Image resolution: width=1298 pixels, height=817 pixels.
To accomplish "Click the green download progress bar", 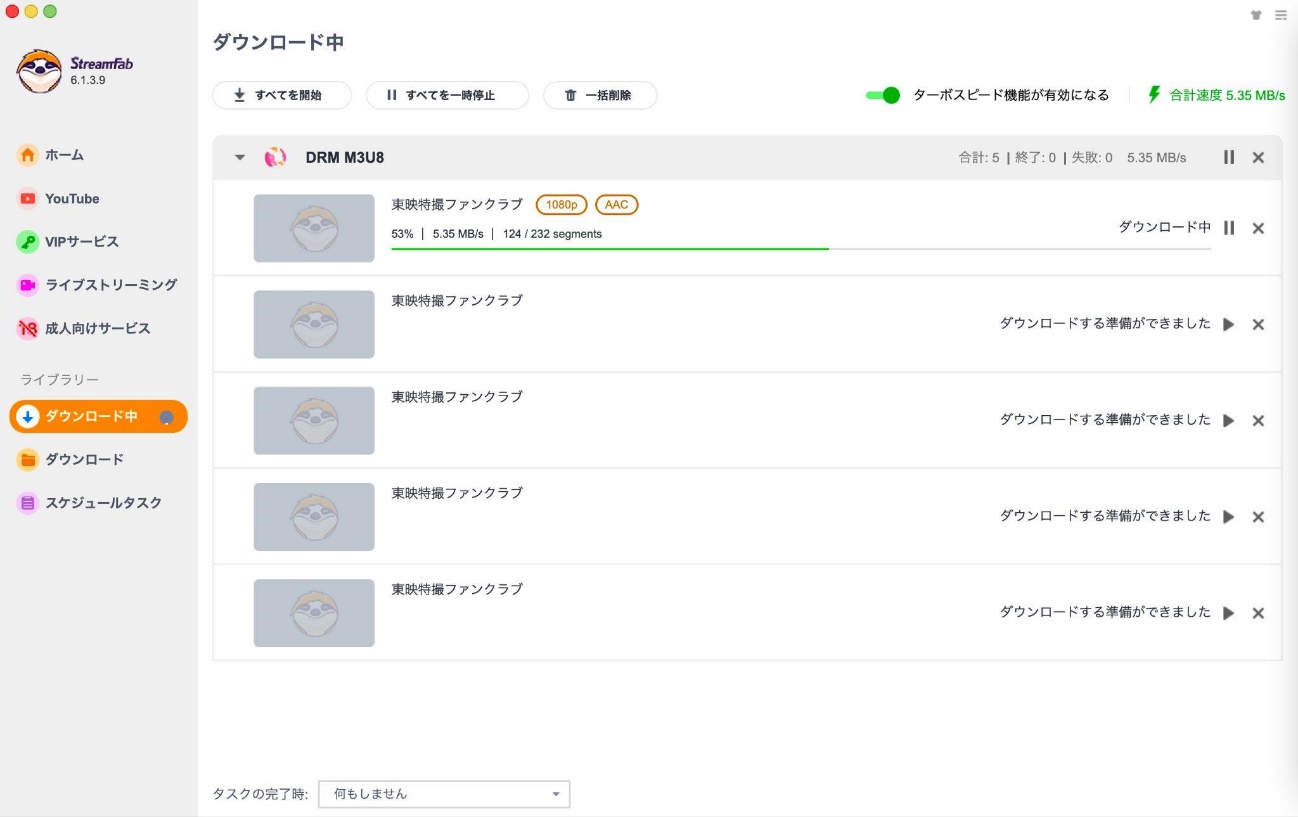I will [x=610, y=248].
